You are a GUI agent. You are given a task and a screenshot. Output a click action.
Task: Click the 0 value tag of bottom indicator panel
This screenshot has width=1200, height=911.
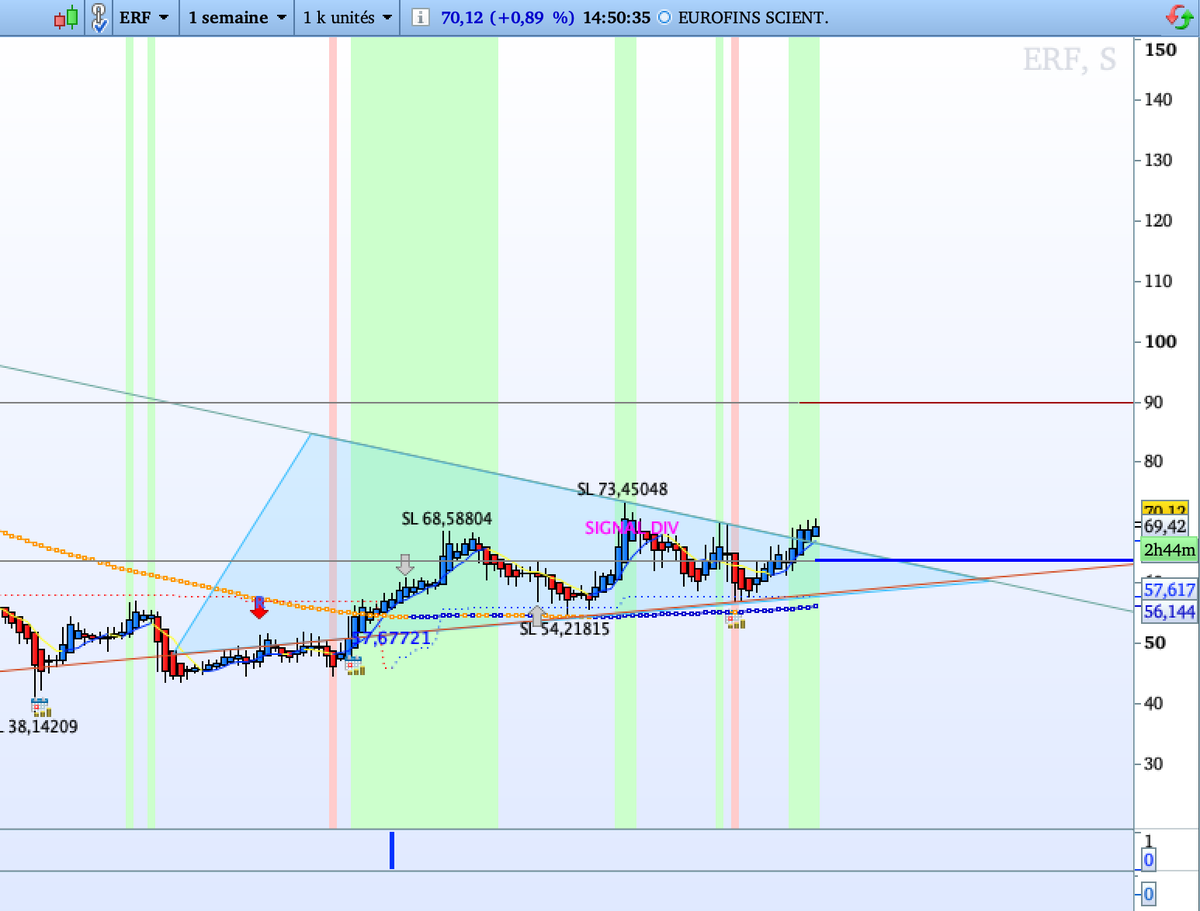point(1149,894)
